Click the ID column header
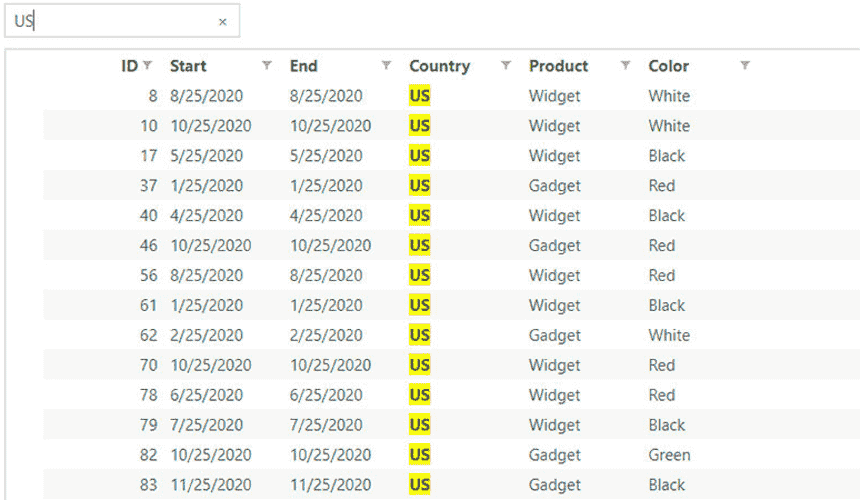Image resolution: width=860 pixels, height=500 pixels. [x=129, y=66]
